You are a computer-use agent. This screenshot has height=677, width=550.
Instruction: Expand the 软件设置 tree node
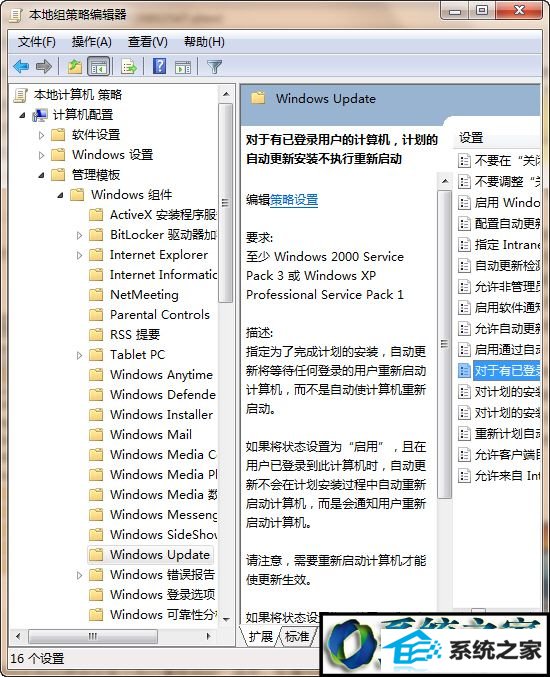click(x=41, y=135)
